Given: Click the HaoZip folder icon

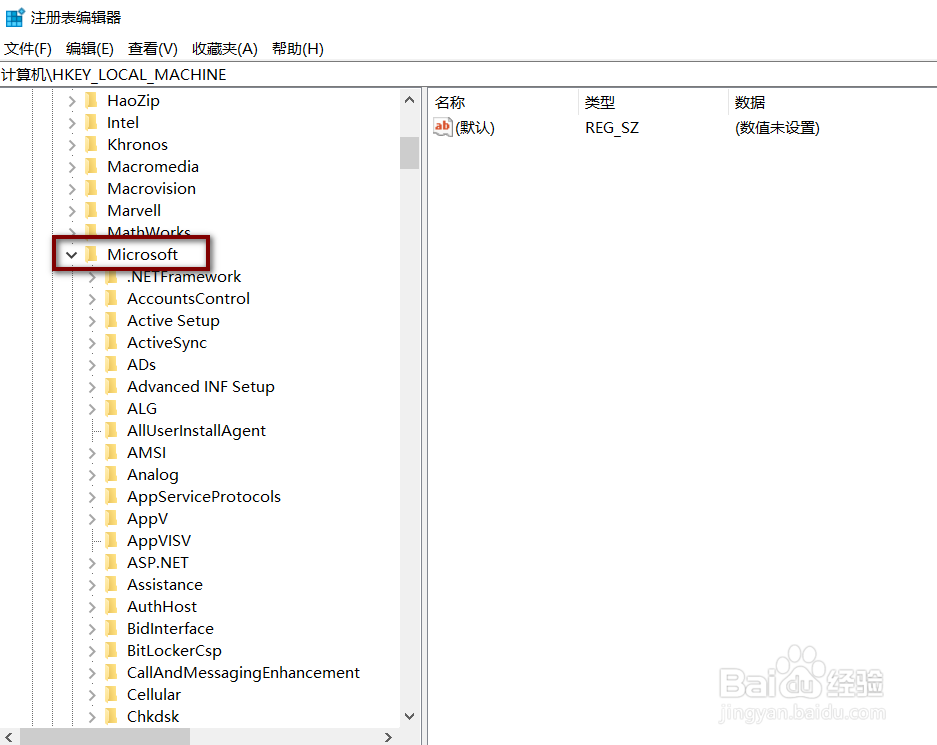Looking at the screenshot, I should (x=91, y=100).
